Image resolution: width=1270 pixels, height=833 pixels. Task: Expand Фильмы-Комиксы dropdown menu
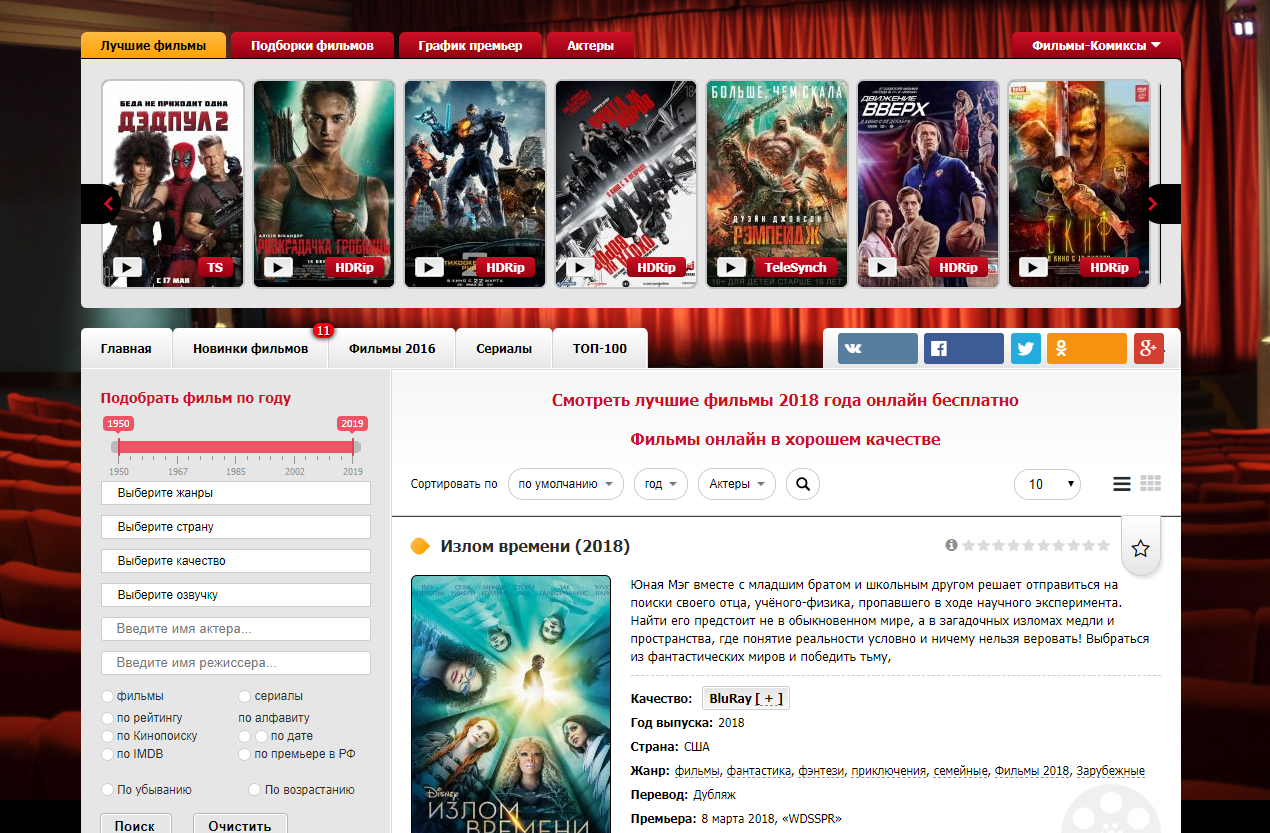click(1097, 45)
